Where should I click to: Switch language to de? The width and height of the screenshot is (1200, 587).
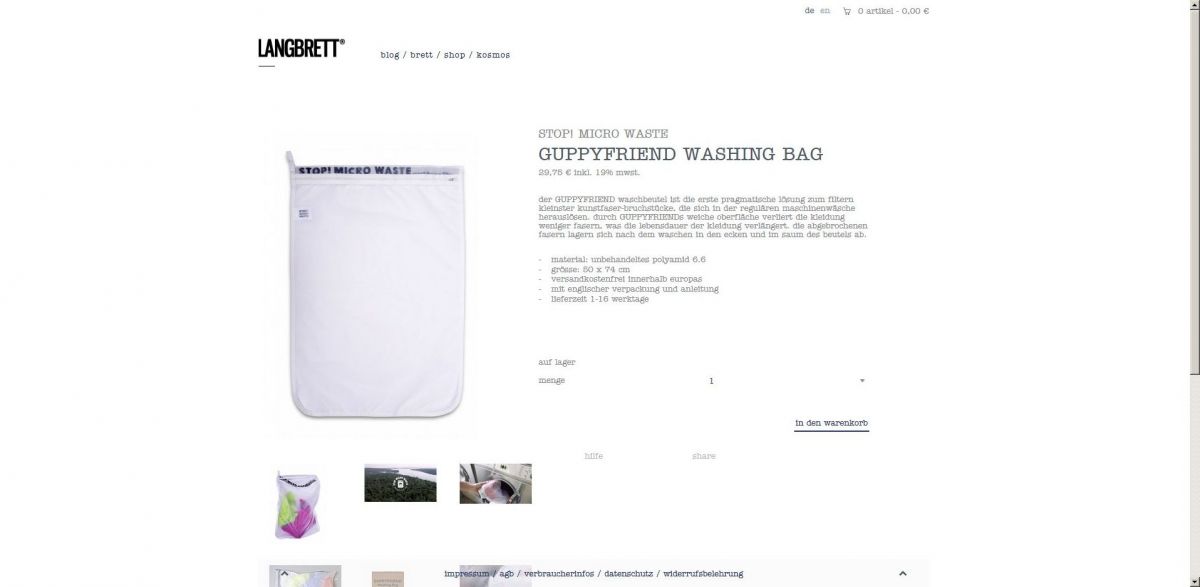click(809, 10)
